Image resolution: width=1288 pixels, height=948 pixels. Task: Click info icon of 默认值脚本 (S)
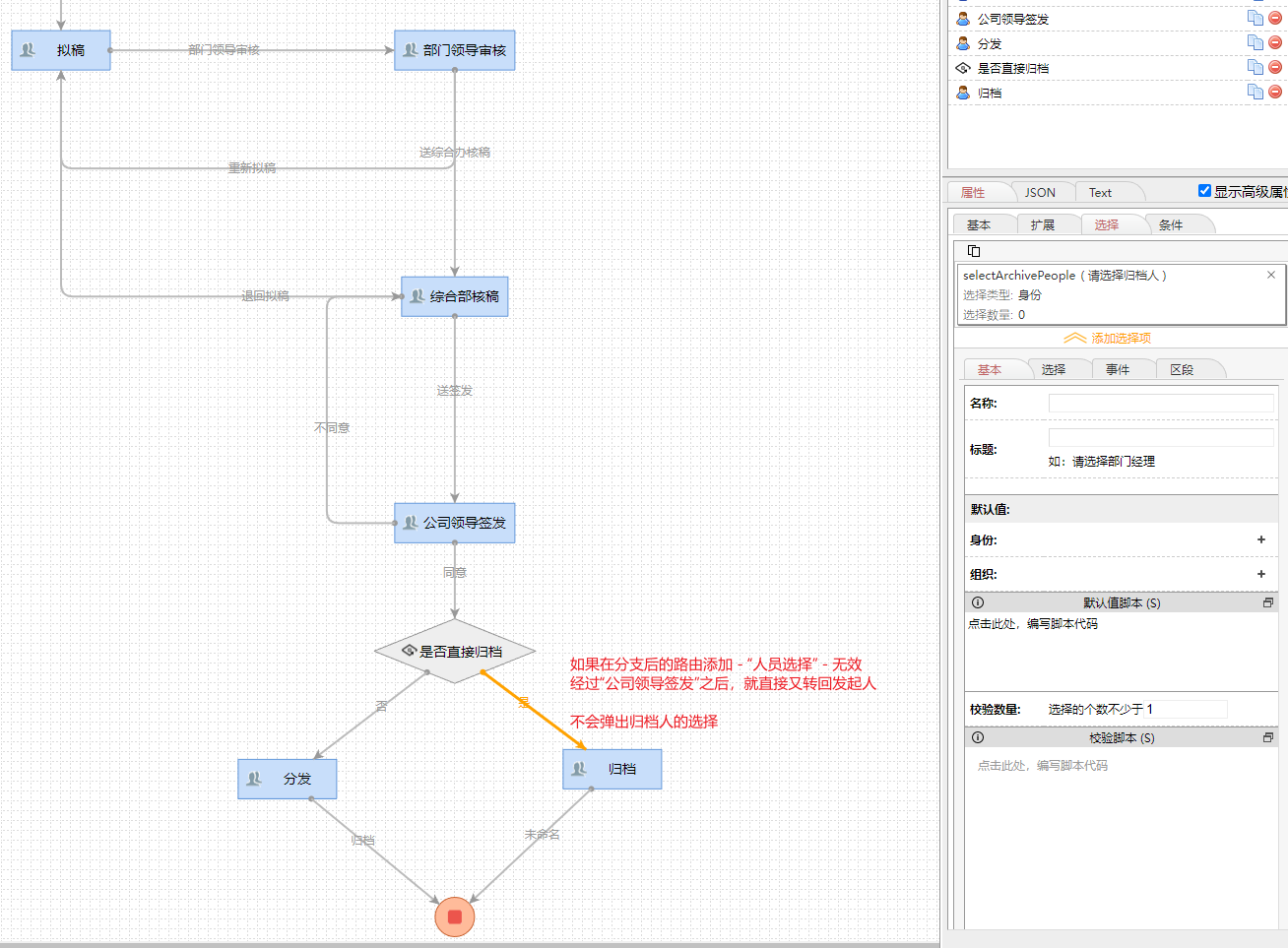pyautogui.click(x=978, y=602)
